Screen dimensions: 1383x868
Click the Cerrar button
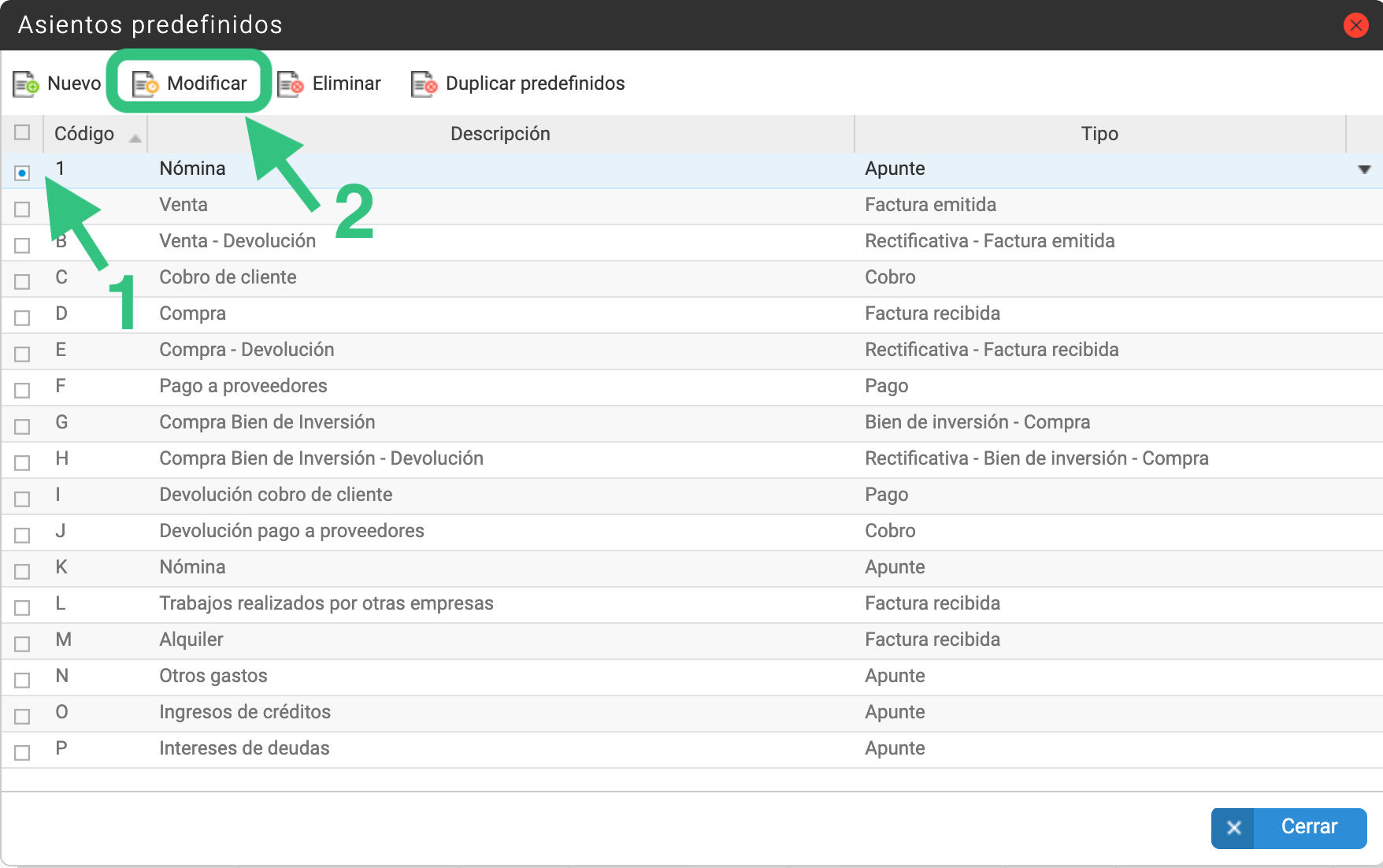pyautogui.click(x=1288, y=828)
